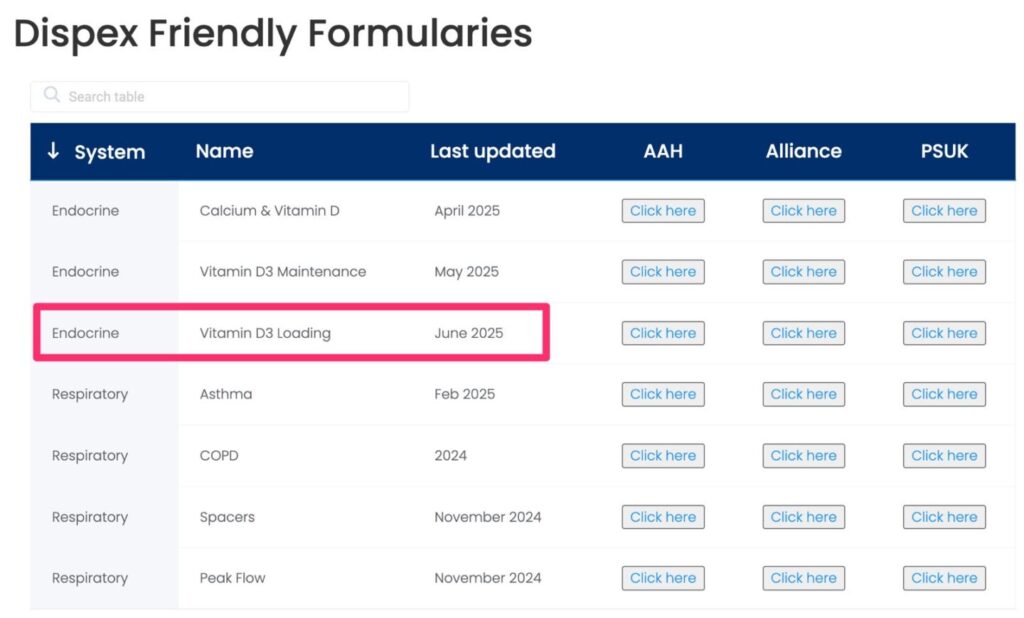The width and height of the screenshot is (1024, 618).
Task: Toggle sort arrow on System column
Action: [53, 151]
